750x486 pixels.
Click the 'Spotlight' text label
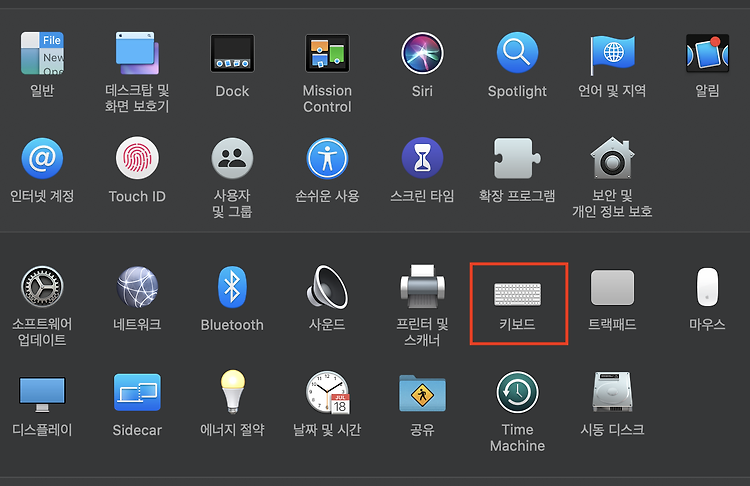(x=517, y=91)
